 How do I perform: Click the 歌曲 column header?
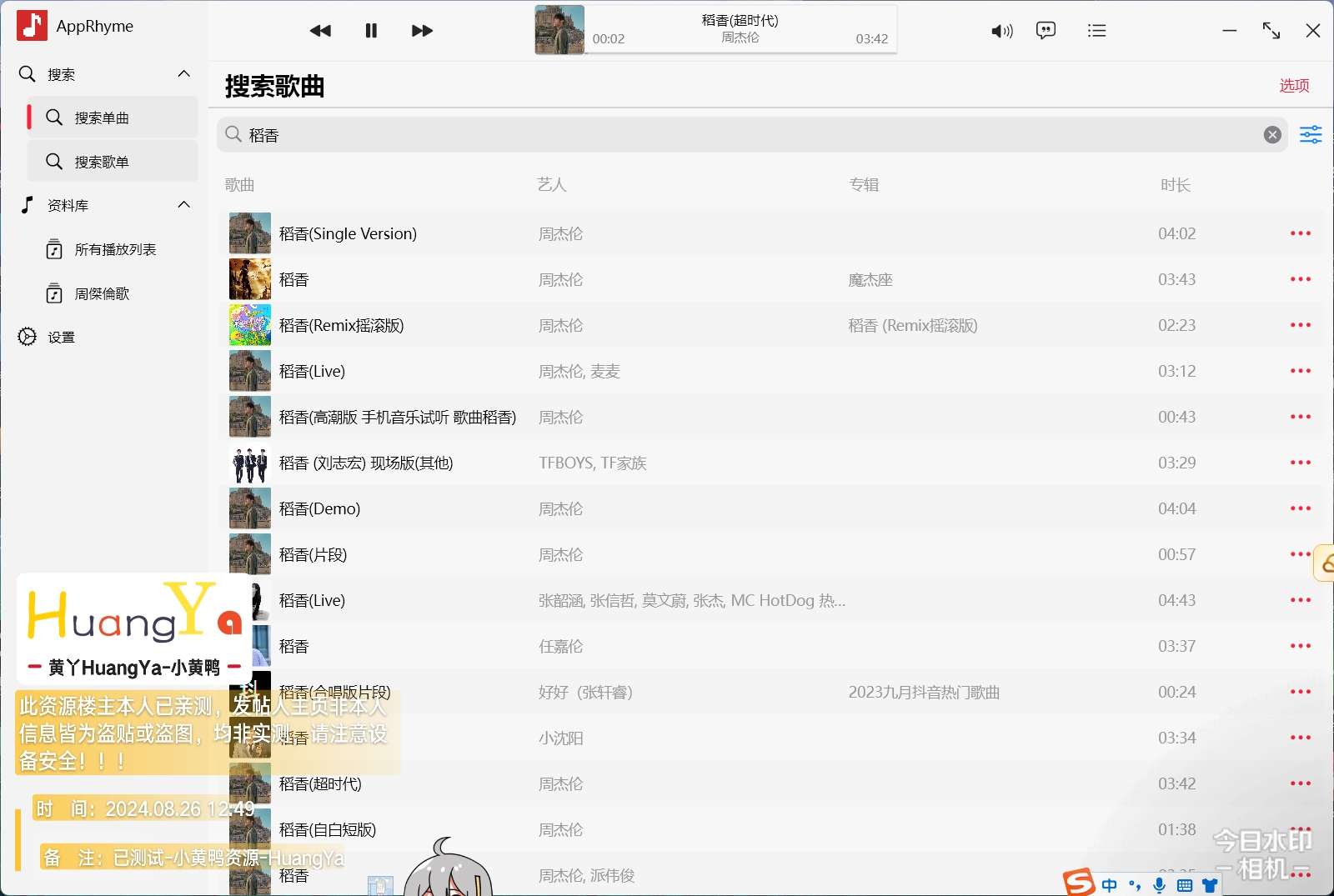tap(239, 184)
